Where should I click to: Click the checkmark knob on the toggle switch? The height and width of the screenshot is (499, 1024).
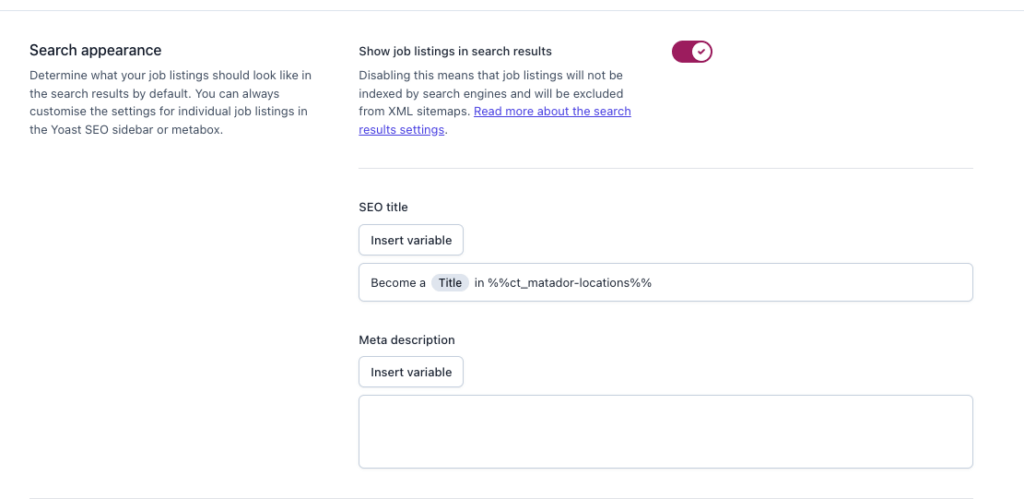coord(701,51)
